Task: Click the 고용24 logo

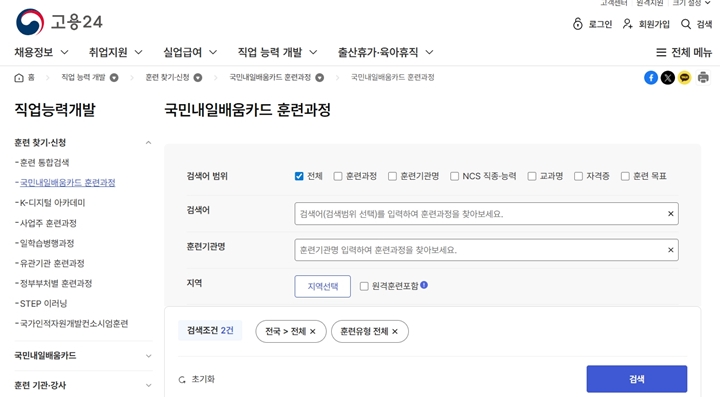Action: pos(59,22)
